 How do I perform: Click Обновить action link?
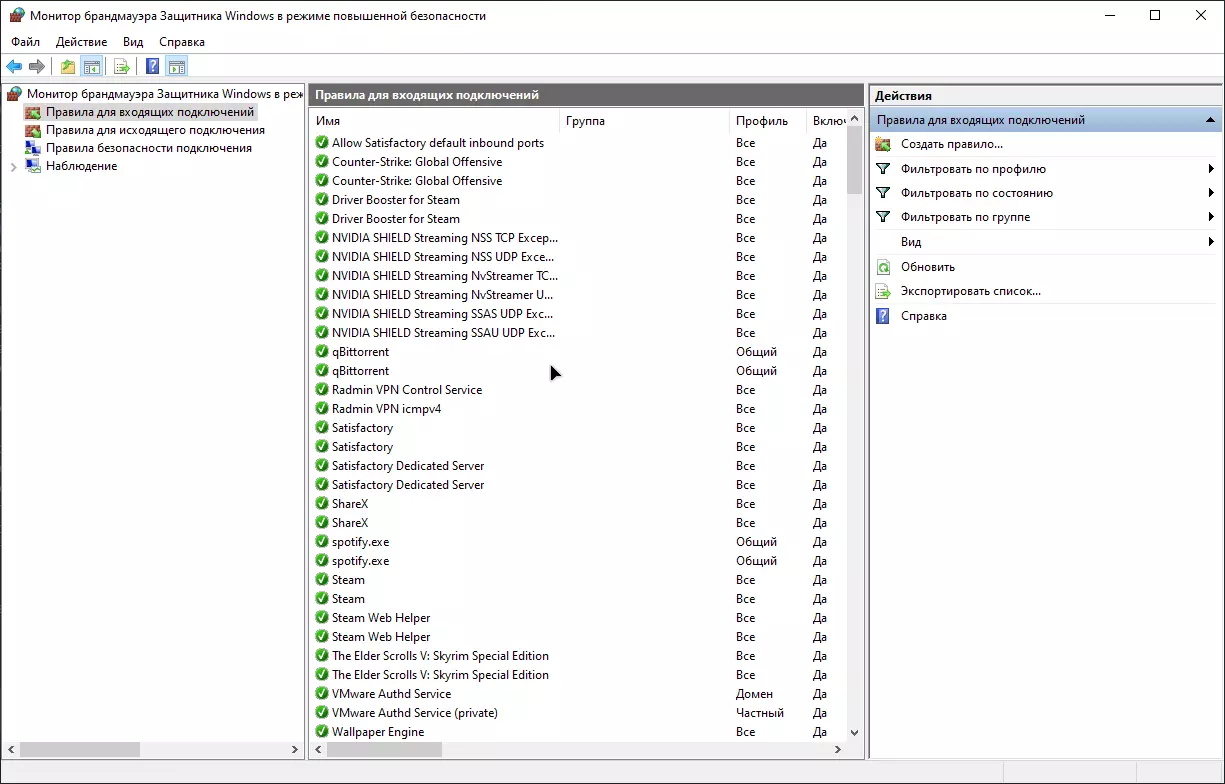(928, 267)
